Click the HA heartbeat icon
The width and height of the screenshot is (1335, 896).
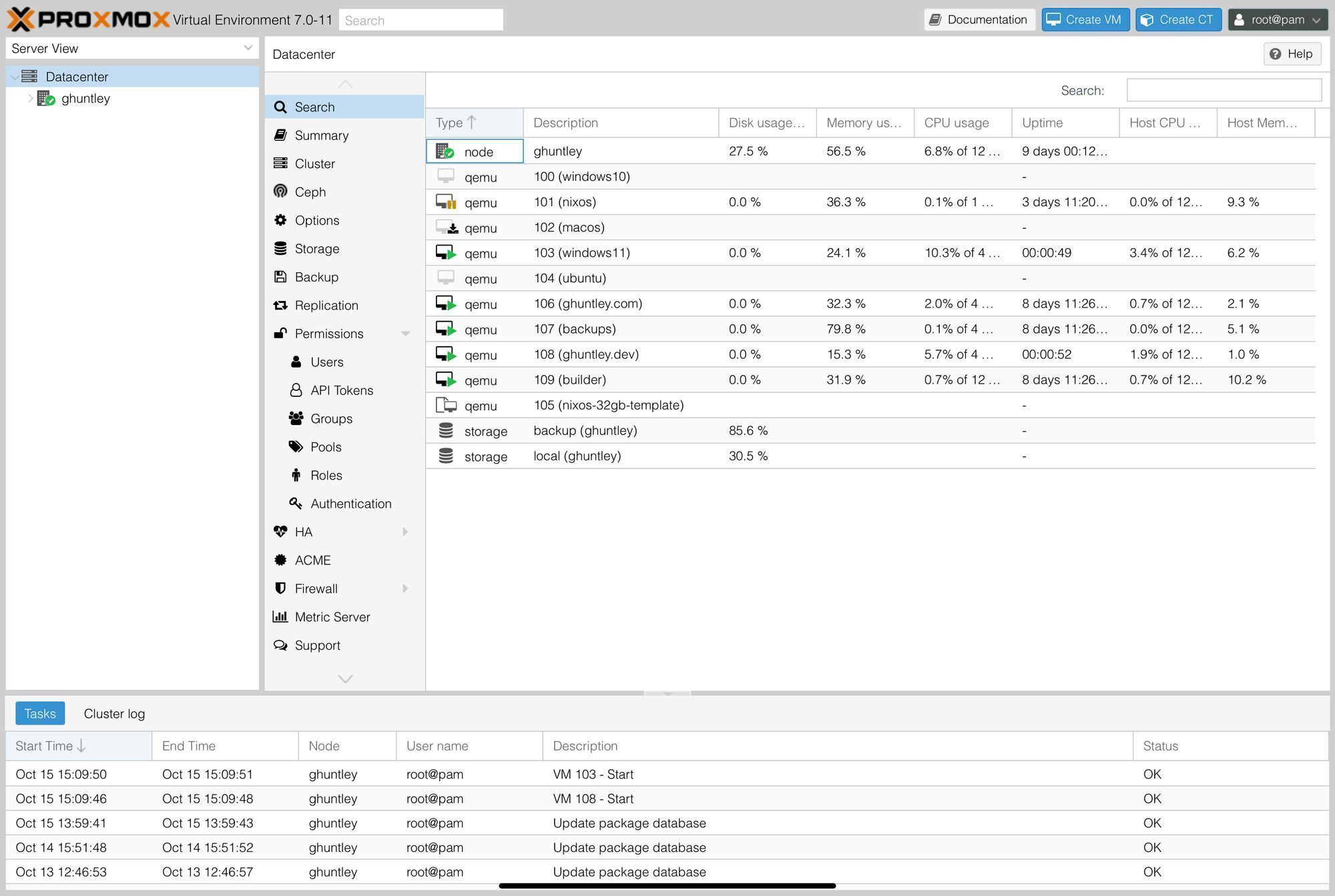(280, 532)
